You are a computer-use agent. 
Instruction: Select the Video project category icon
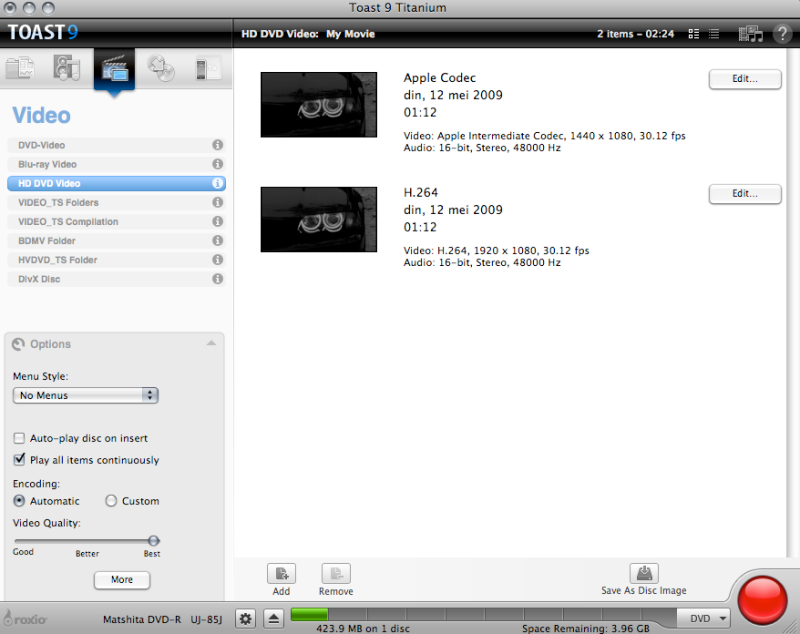[114, 69]
